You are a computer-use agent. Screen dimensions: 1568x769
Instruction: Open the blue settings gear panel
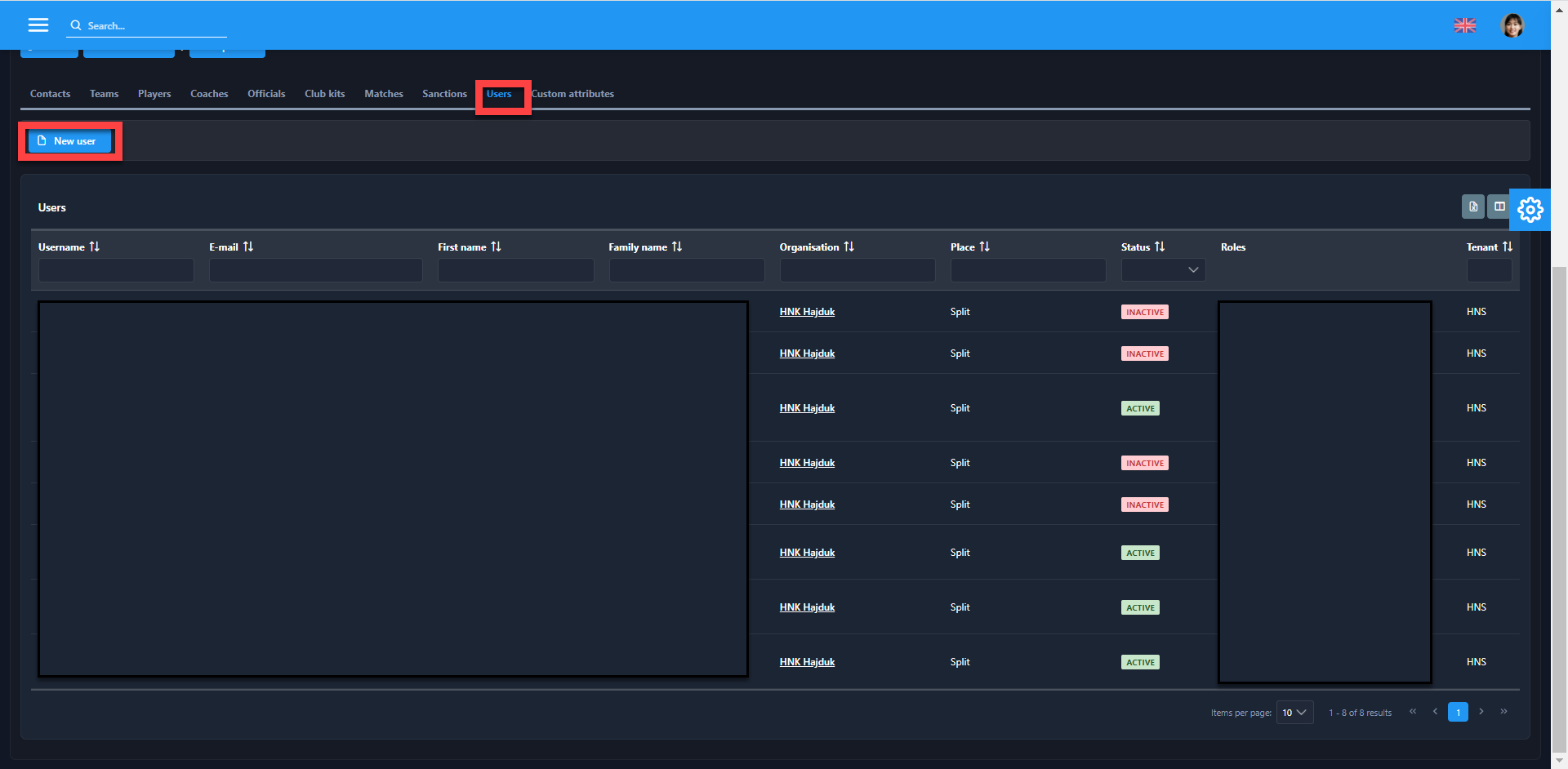[x=1530, y=210]
